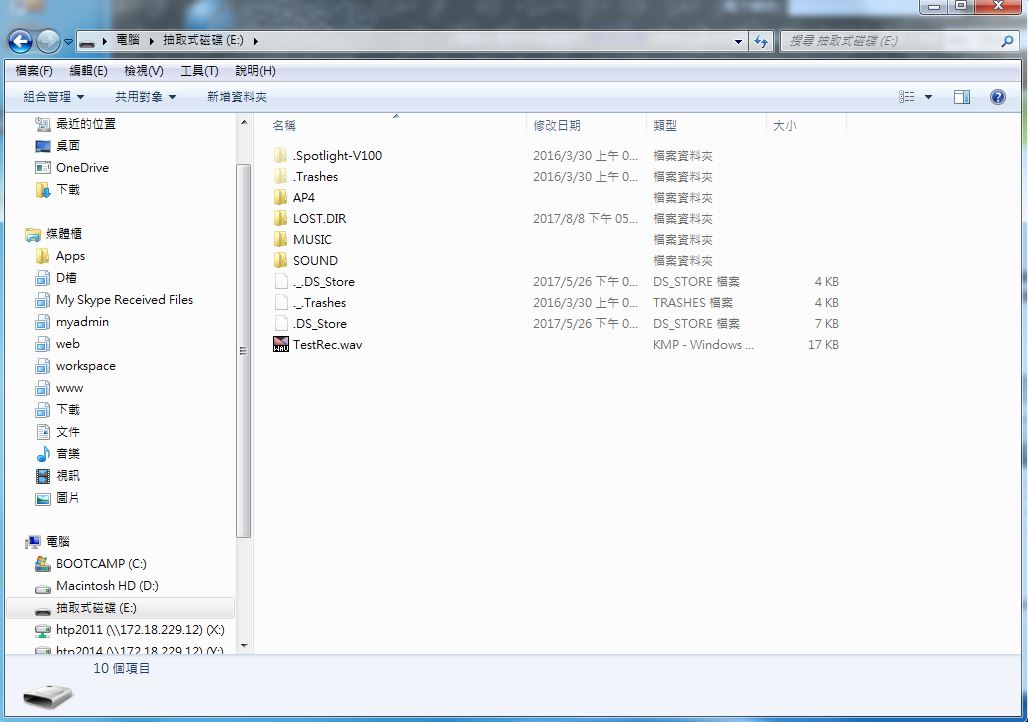The height and width of the screenshot is (722, 1028).
Task: Click 電腦 in the address breadcrumb
Action: click(128, 40)
